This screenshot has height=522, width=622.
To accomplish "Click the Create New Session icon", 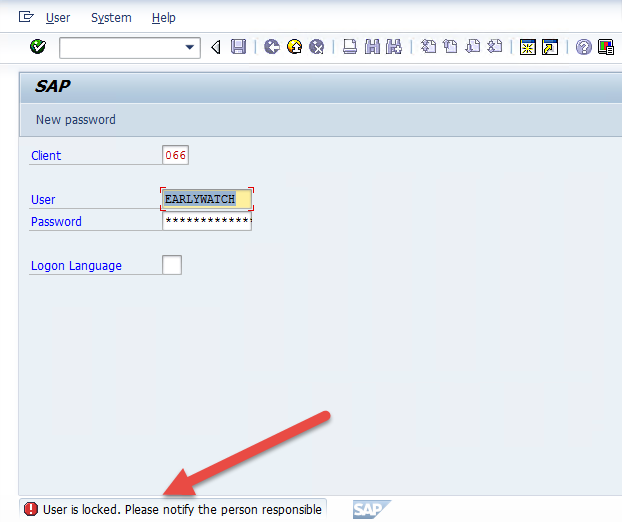I will click(528, 47).
